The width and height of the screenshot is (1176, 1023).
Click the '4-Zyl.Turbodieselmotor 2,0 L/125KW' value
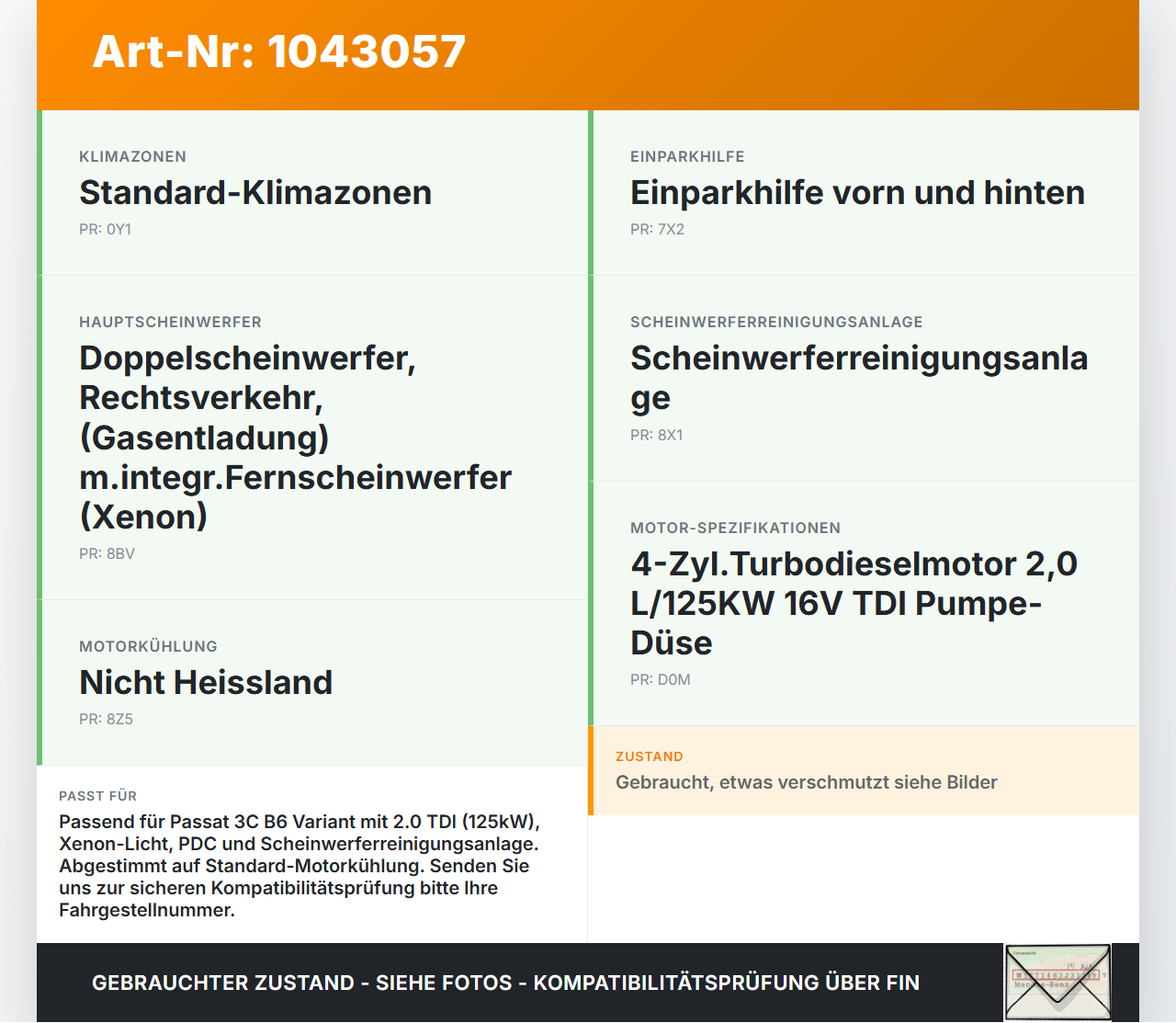click(854, 604)
